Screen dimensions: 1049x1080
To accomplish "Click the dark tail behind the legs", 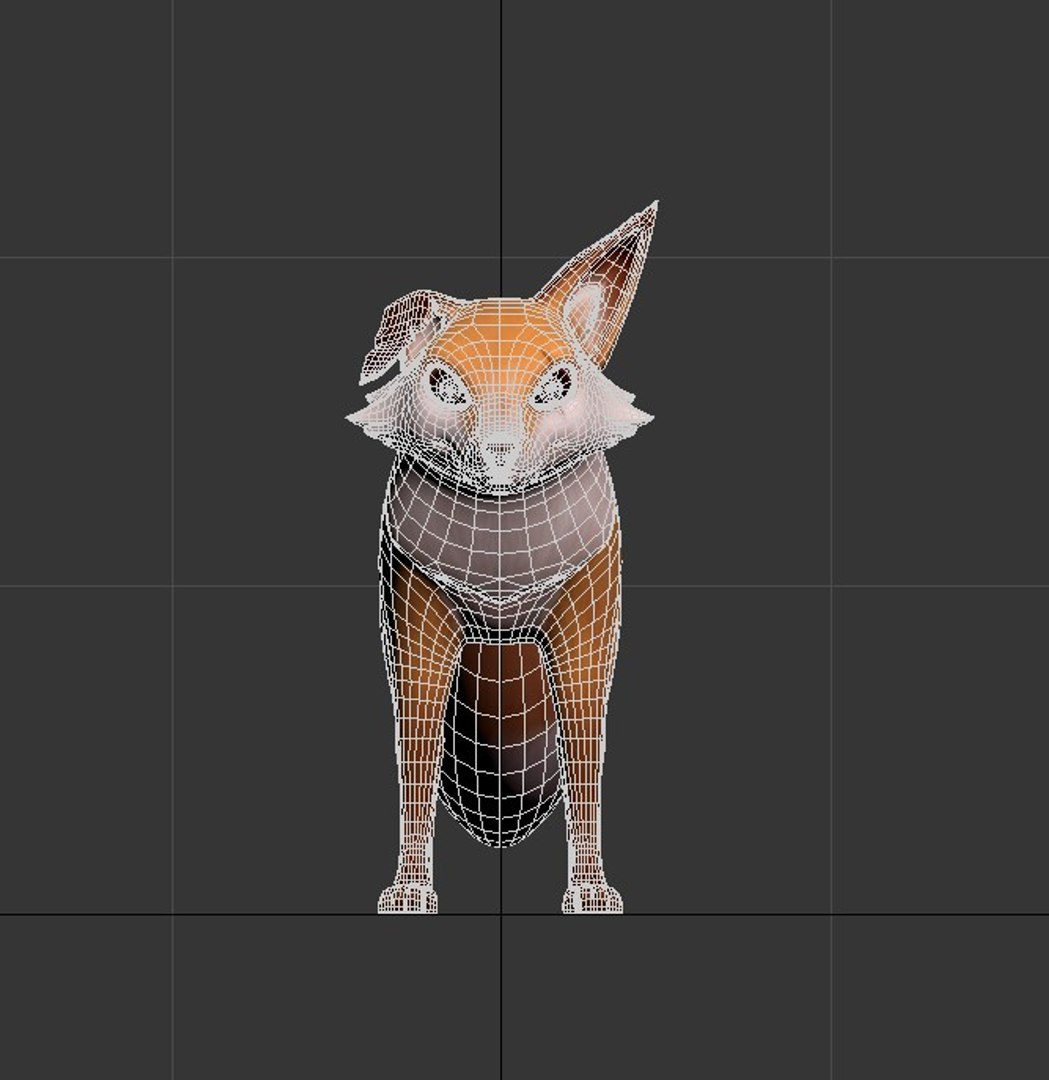I will coord(501,744).
